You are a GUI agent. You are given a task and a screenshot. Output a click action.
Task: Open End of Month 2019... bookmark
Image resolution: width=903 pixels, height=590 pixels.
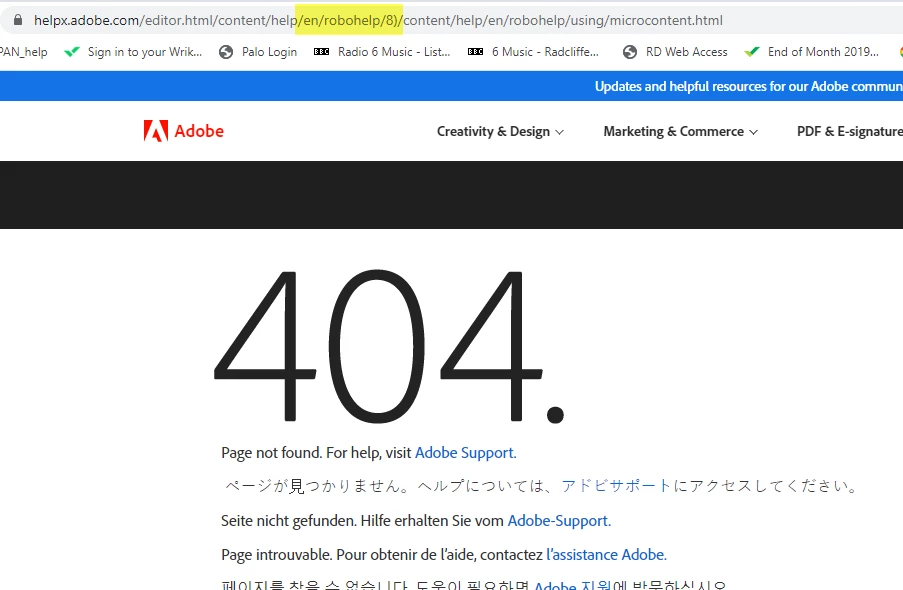[x=823, y=52]
